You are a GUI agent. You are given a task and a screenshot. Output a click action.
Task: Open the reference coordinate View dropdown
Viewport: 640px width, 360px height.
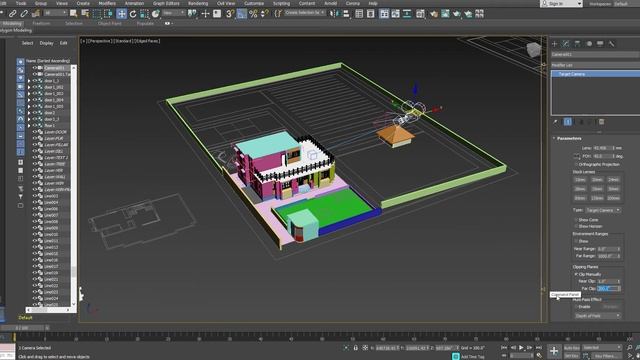coord(174,13)
